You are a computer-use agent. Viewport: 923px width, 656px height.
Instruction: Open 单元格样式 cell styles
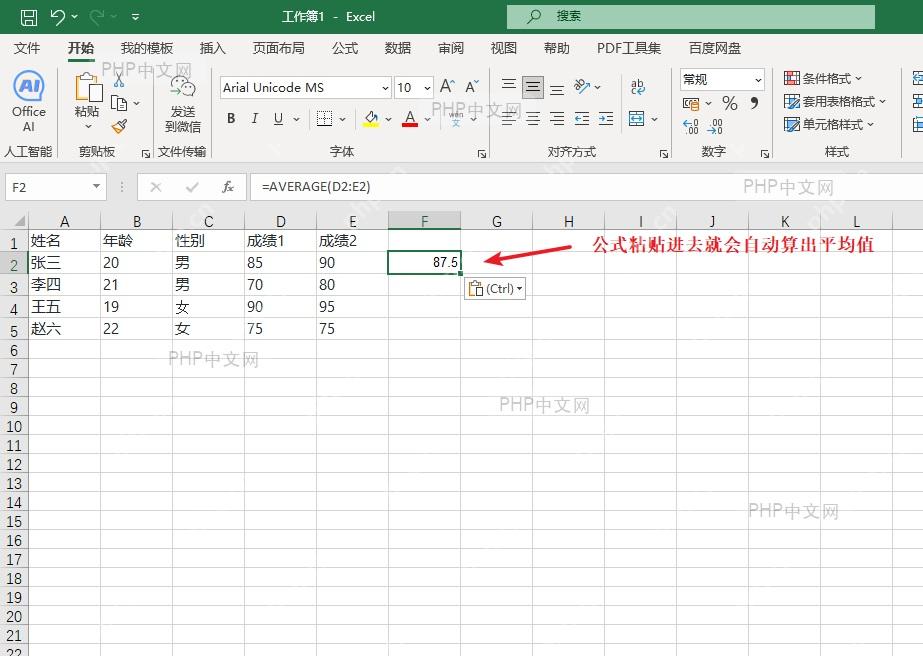click(829, 124)
